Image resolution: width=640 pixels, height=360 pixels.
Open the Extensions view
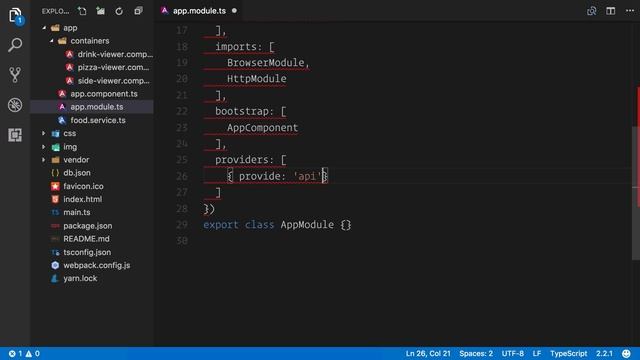(15, 135)
